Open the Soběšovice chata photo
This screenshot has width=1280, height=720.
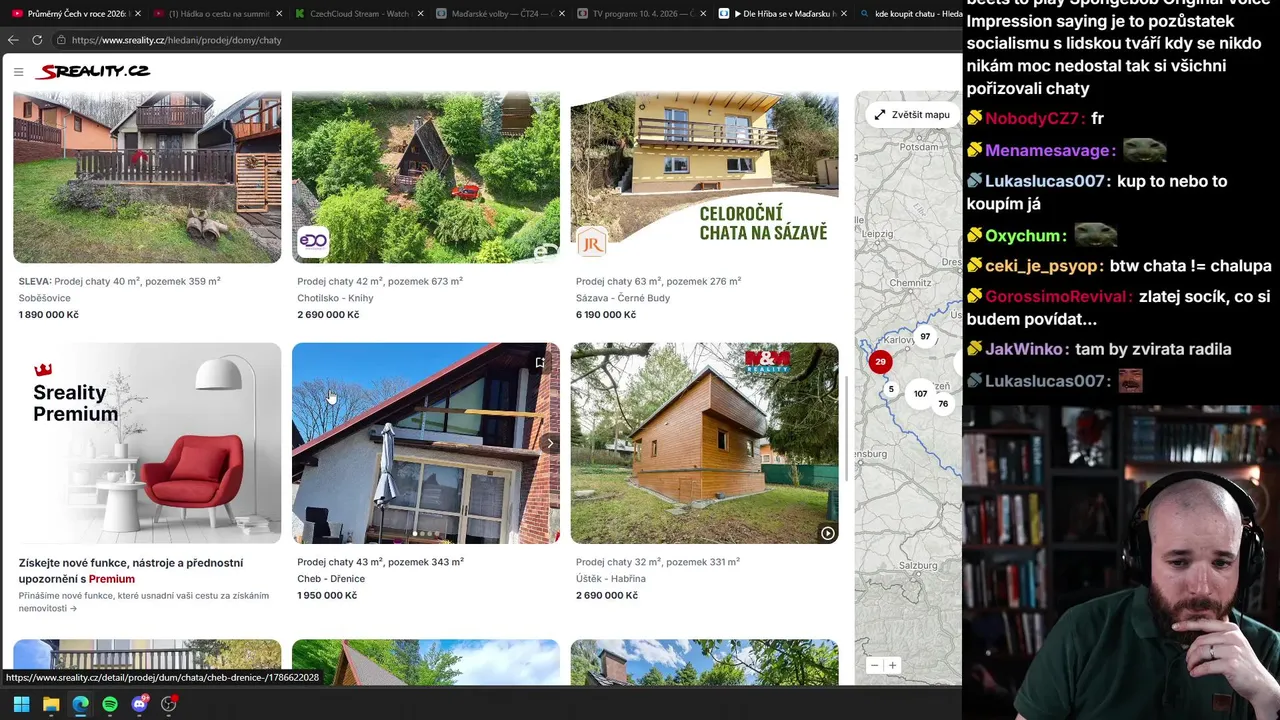(x=147, y=177)
